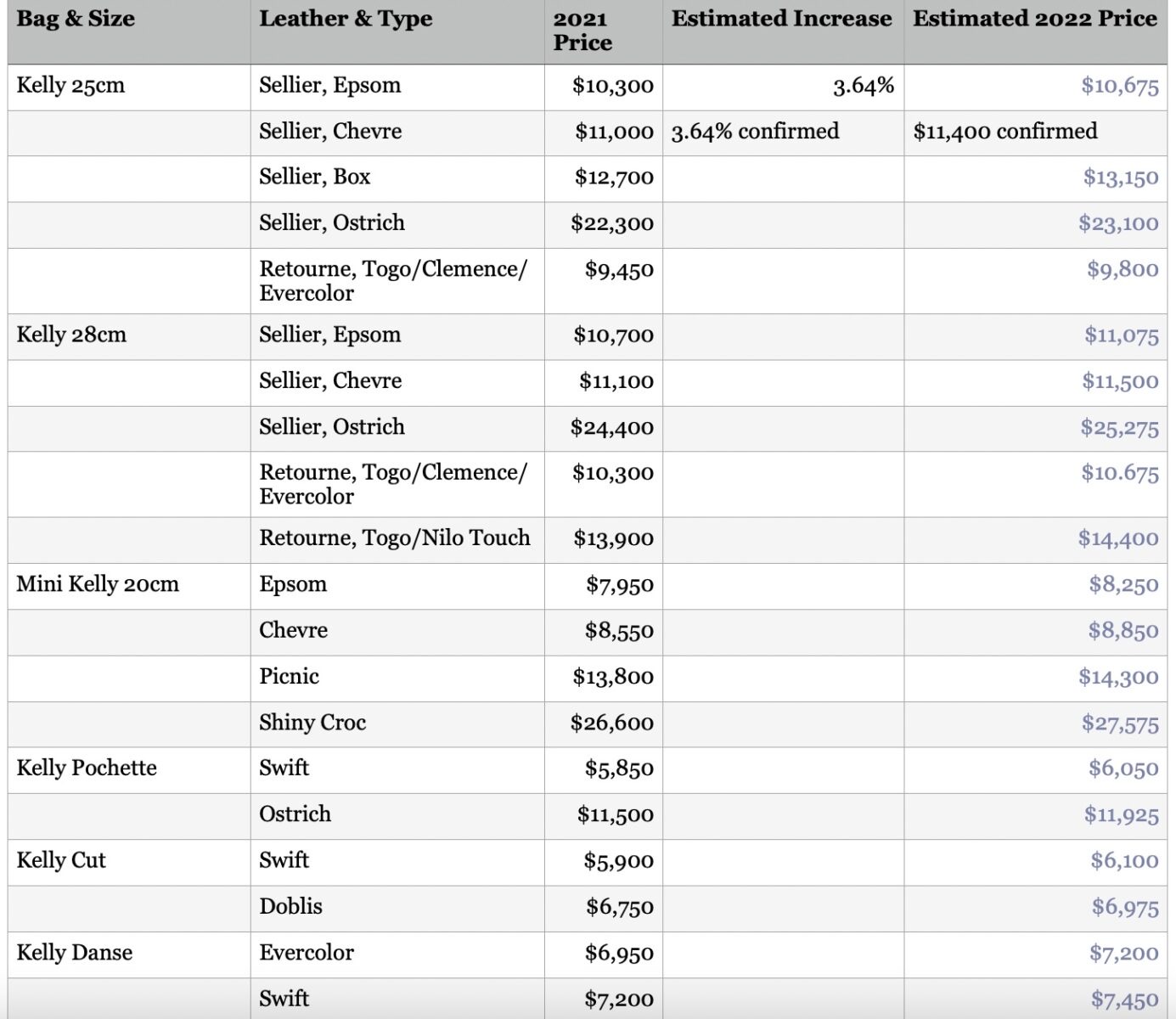
Task: Click the Kelly Cut row label
Action: [61, 860]
